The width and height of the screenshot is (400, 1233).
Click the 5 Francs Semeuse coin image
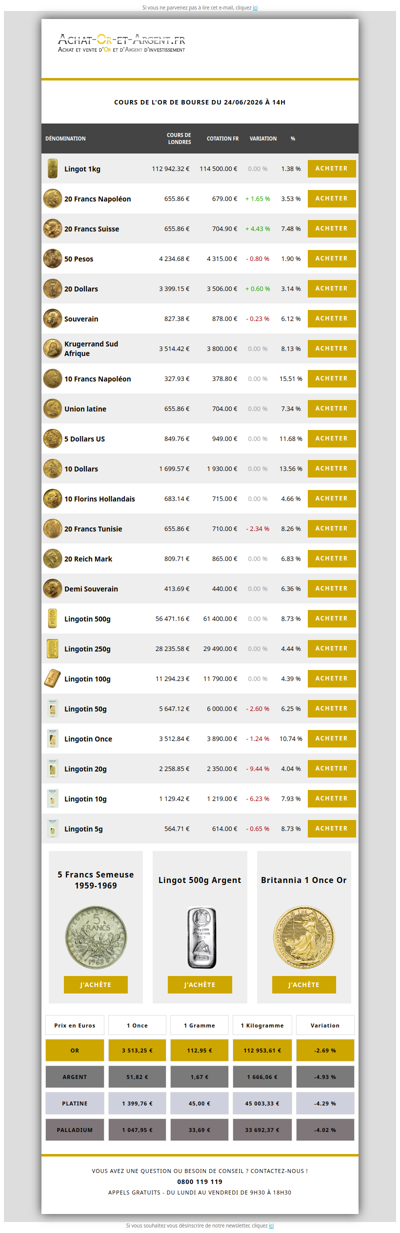coord(96,937)
